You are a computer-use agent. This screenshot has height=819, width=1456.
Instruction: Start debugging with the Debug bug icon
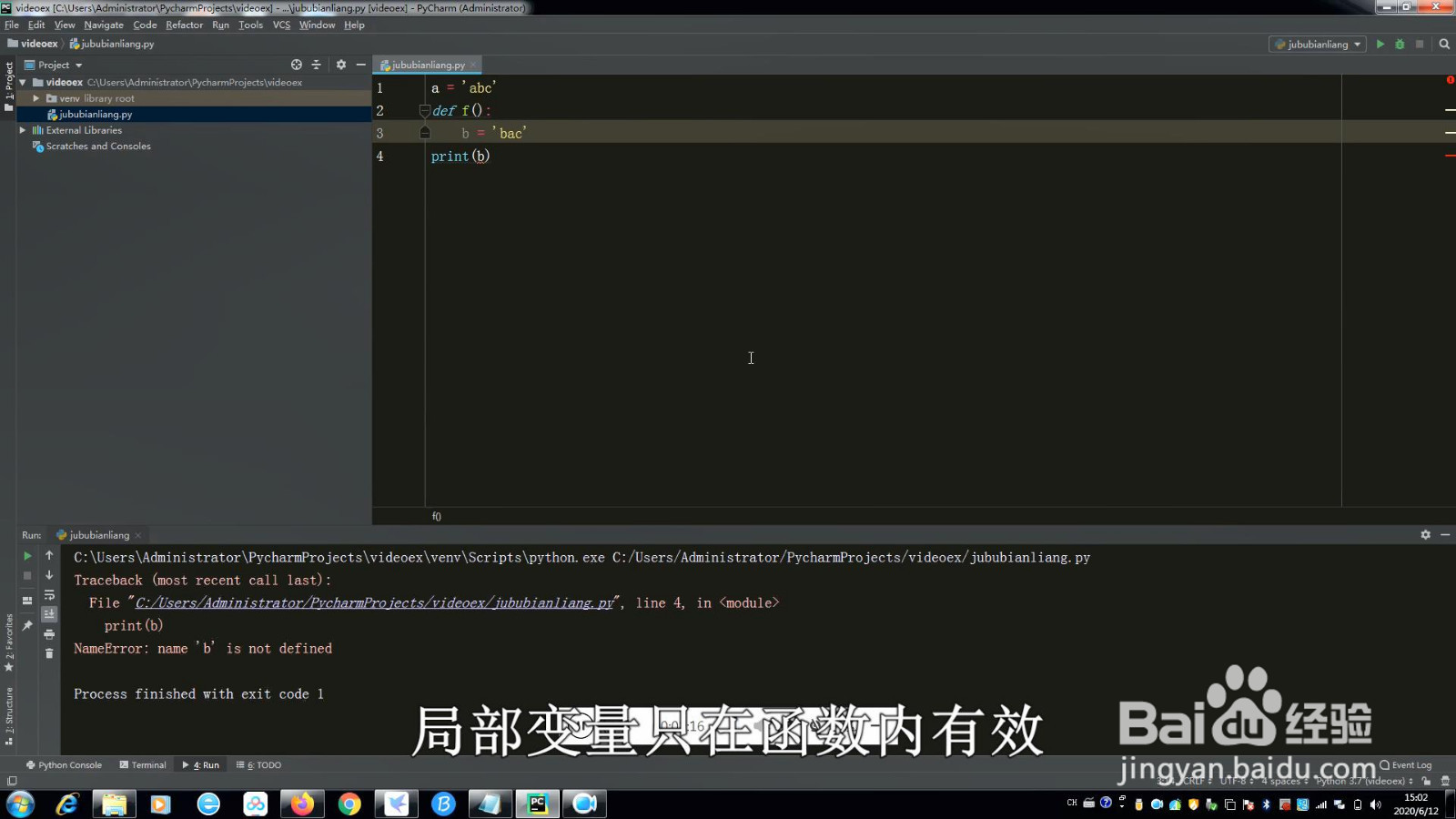1401,44
